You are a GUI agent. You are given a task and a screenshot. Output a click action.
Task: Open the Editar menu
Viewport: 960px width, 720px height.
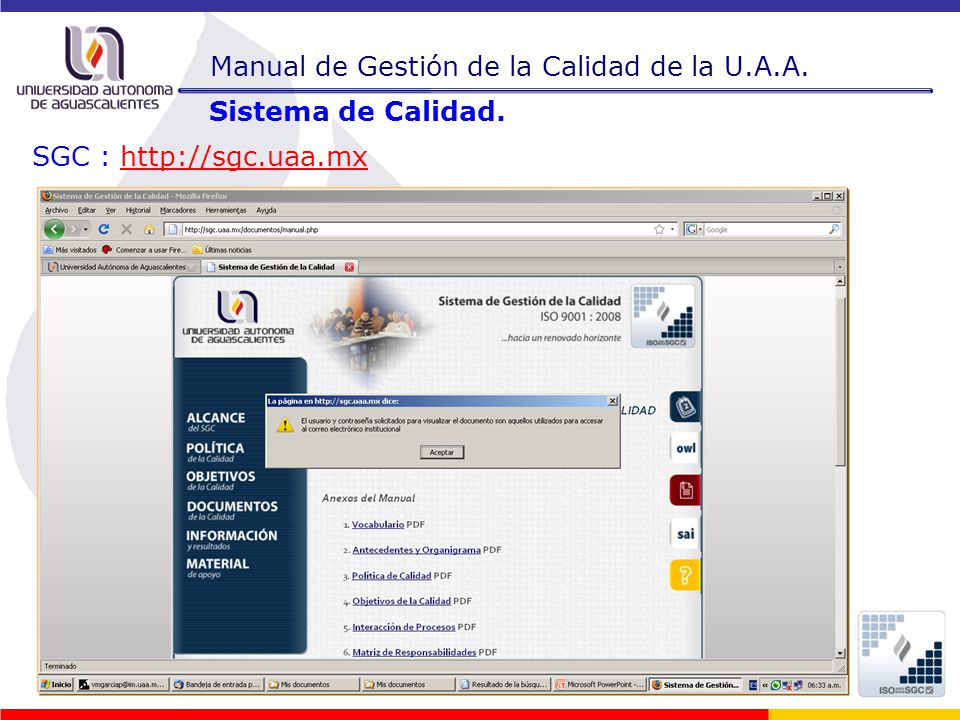pyautogui.click(x=86, y=210)
